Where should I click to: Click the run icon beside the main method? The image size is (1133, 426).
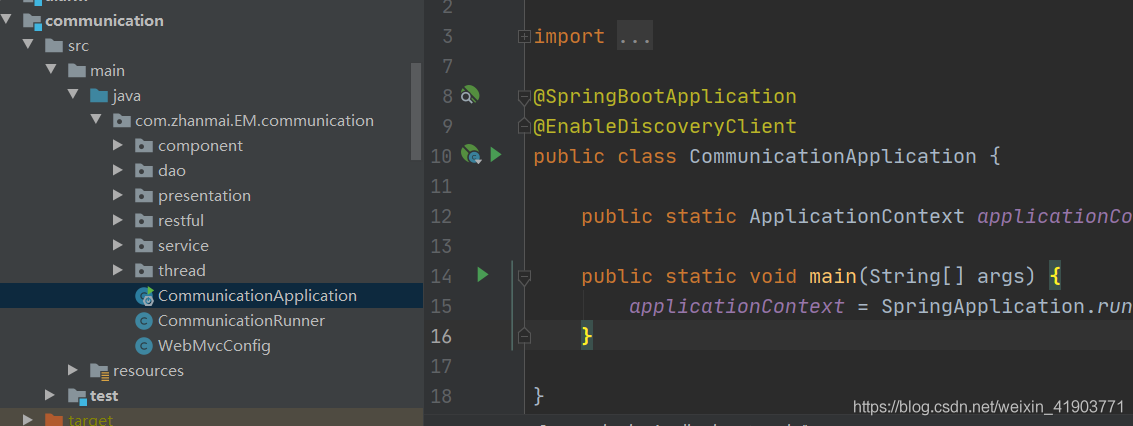[x=483, y=274]
